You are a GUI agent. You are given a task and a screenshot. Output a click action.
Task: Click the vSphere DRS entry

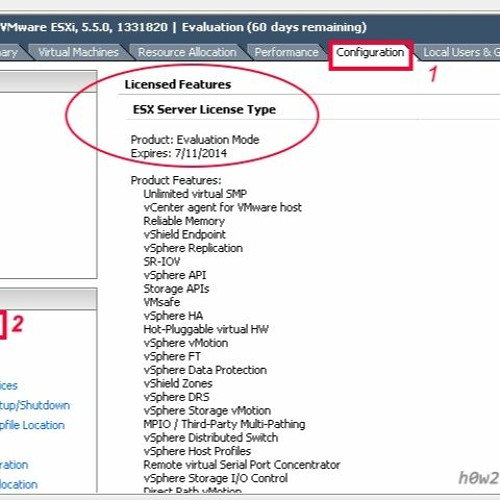coord(176,397)
